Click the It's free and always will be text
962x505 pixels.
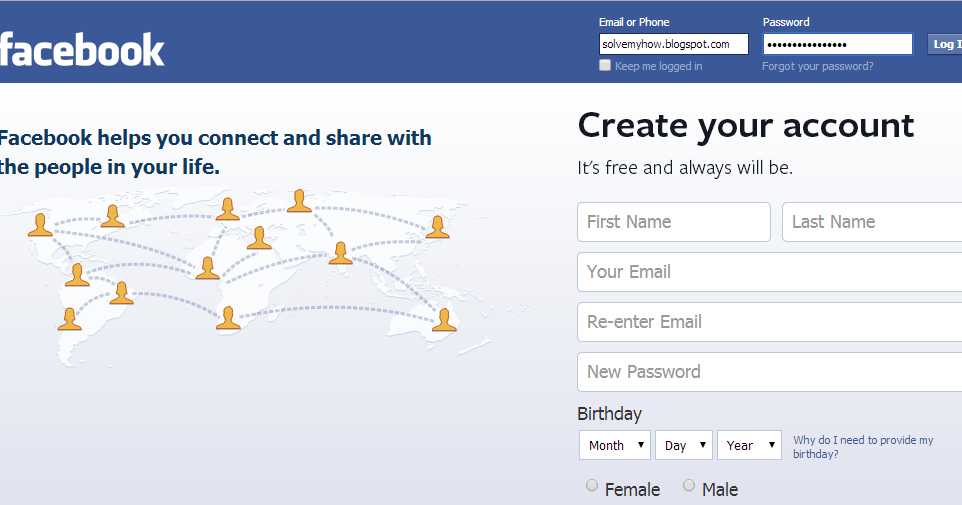click(685, 168)
